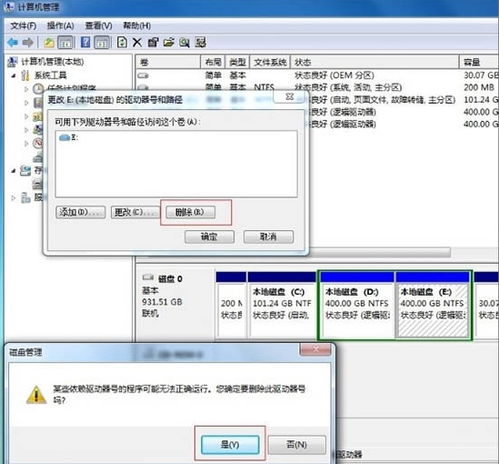Image resolution: width=499 pixels, height=464 pixels.
Task: Select the 本地磁盘 (D:) partition block
Action: pyautogui.click(x=357, y=305)
